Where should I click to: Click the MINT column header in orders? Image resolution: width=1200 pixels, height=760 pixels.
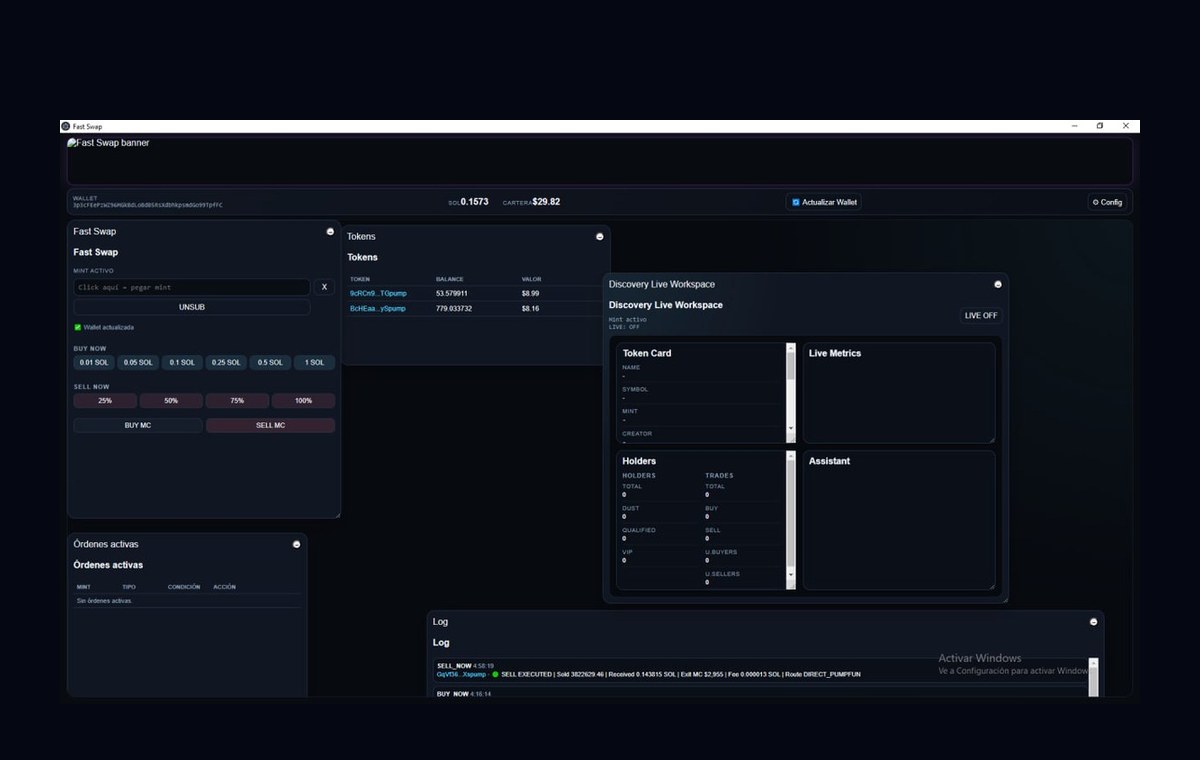[x=84, y=587]
